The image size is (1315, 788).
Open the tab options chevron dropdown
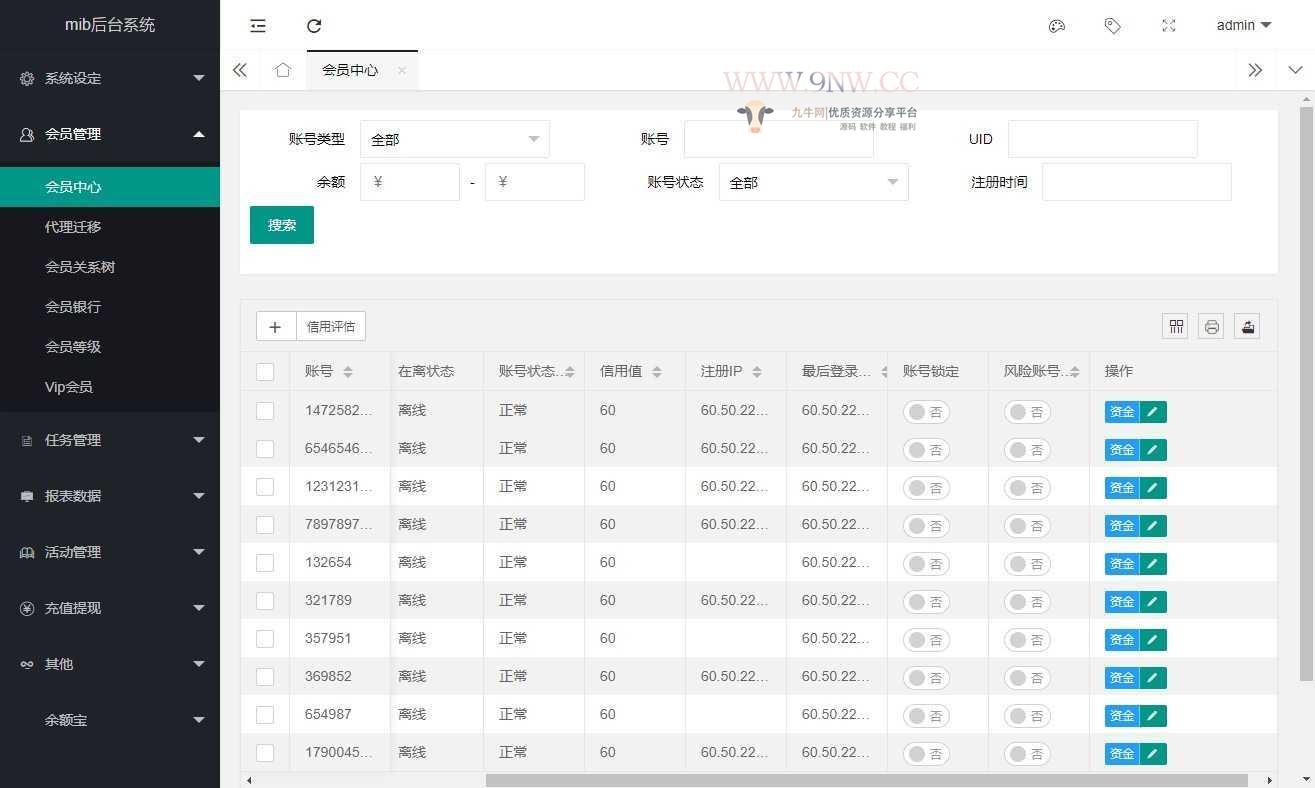[x=1296, y=70]
